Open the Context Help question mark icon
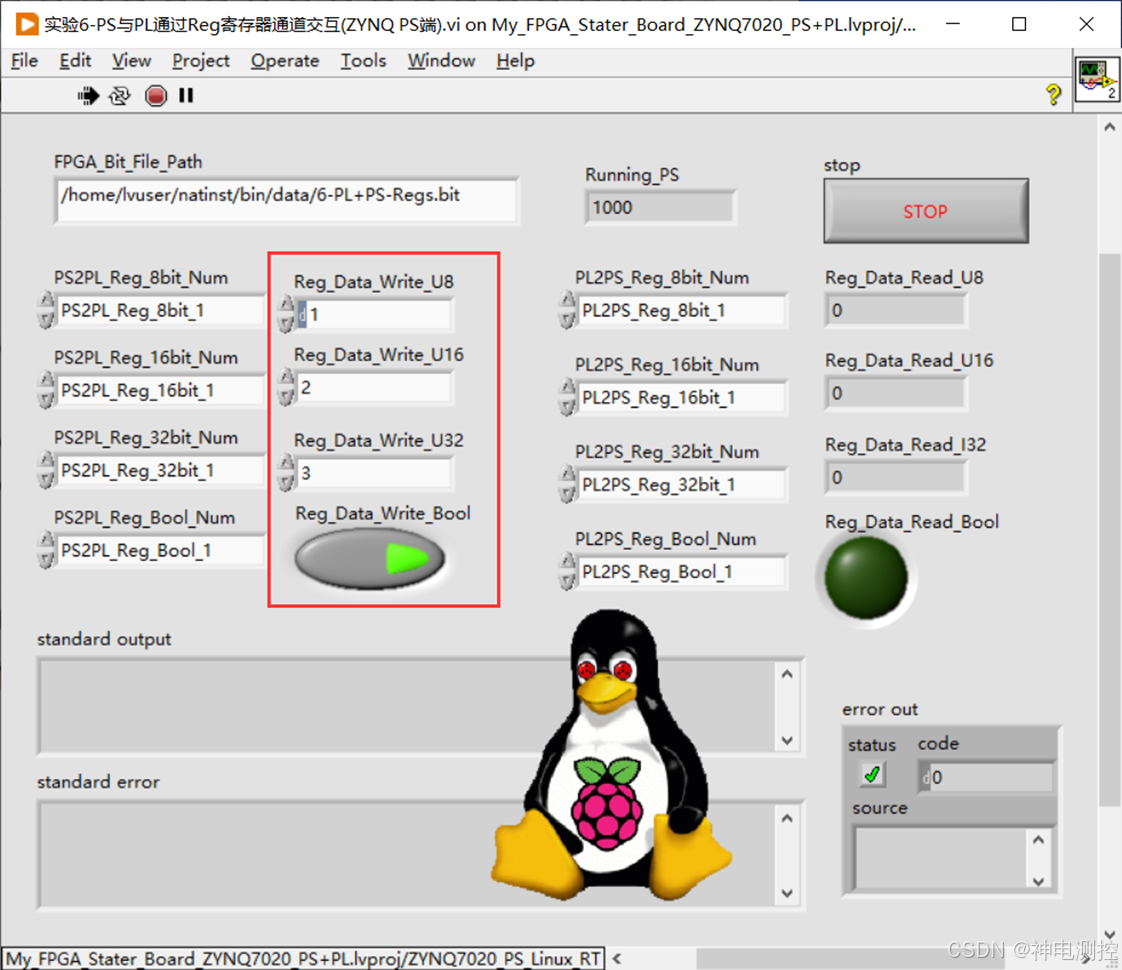This screenshot has height=970, width=1122. [1053, 94]
